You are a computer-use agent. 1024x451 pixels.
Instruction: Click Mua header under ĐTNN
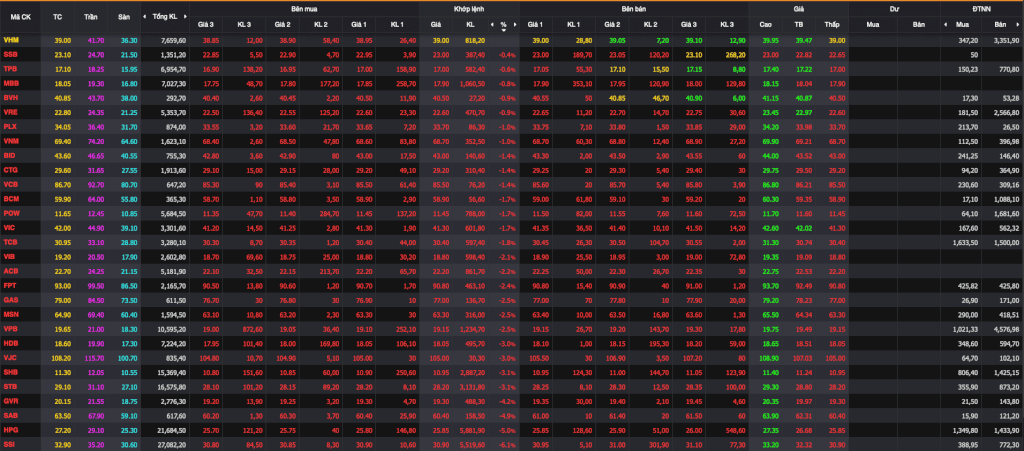pos(963,25)
